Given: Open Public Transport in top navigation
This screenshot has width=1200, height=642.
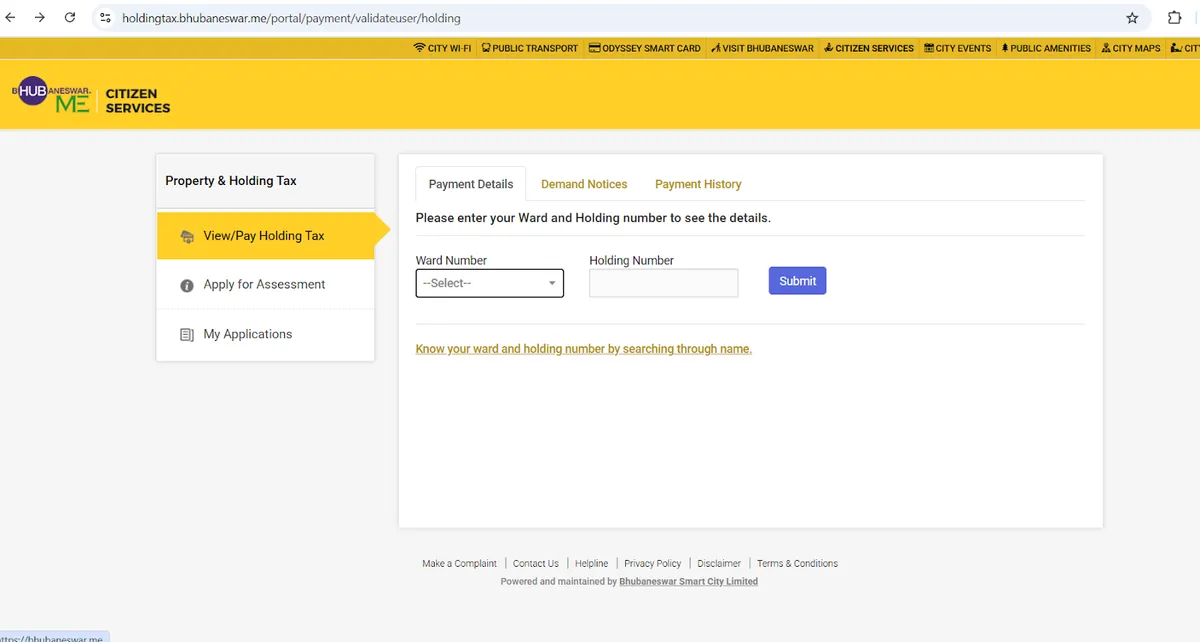Looking at the screenshot, I should click(529, 48).
